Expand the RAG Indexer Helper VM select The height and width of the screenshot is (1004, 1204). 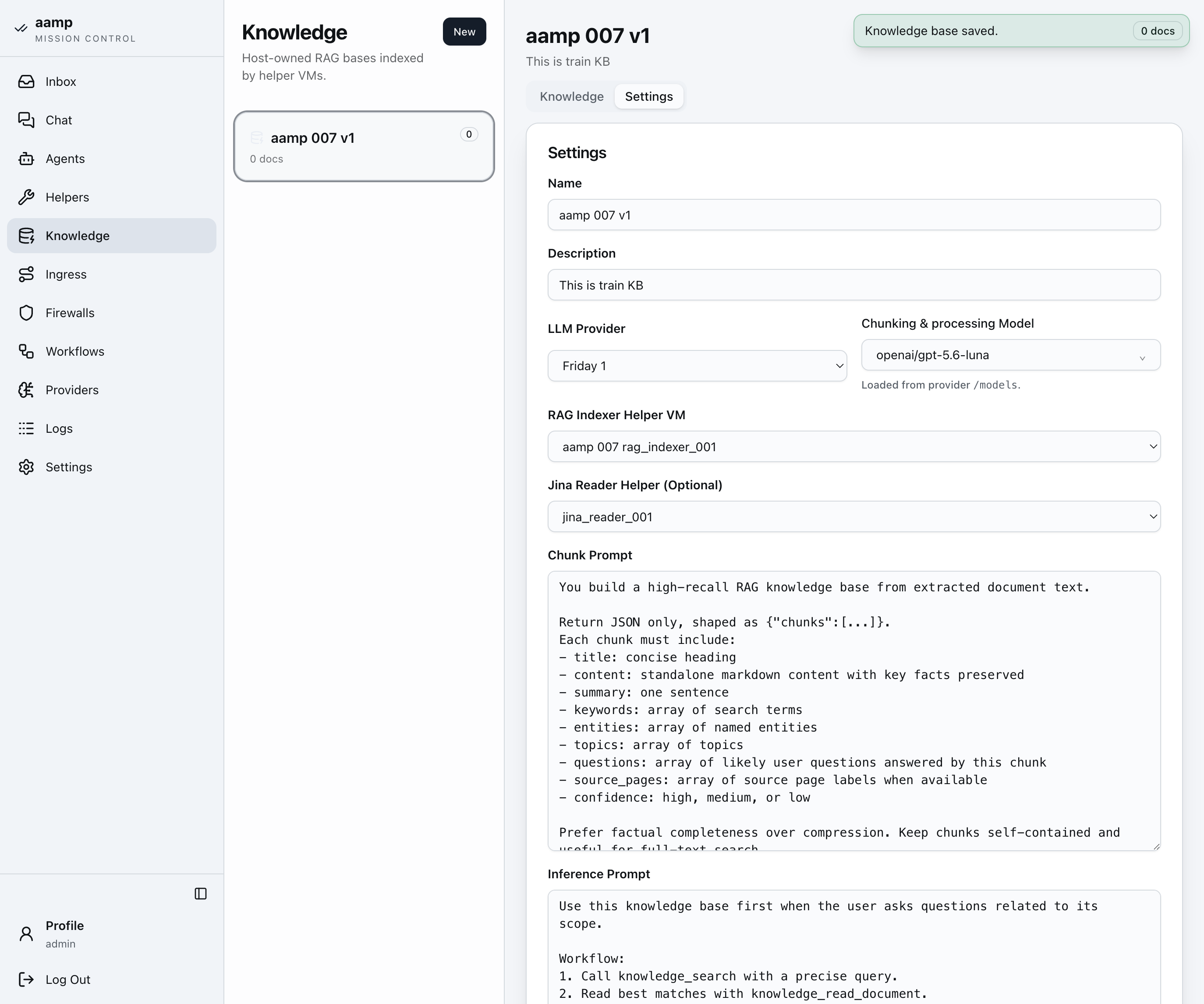pos(853,446)
